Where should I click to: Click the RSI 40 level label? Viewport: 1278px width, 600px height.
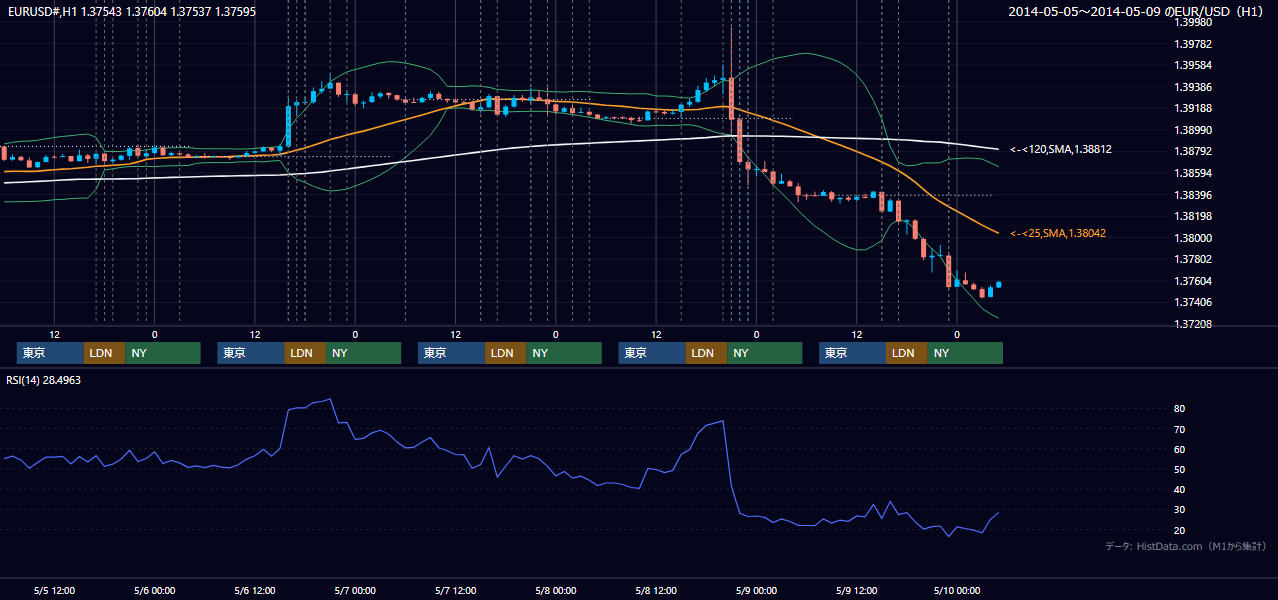[x=1180, y=489]
